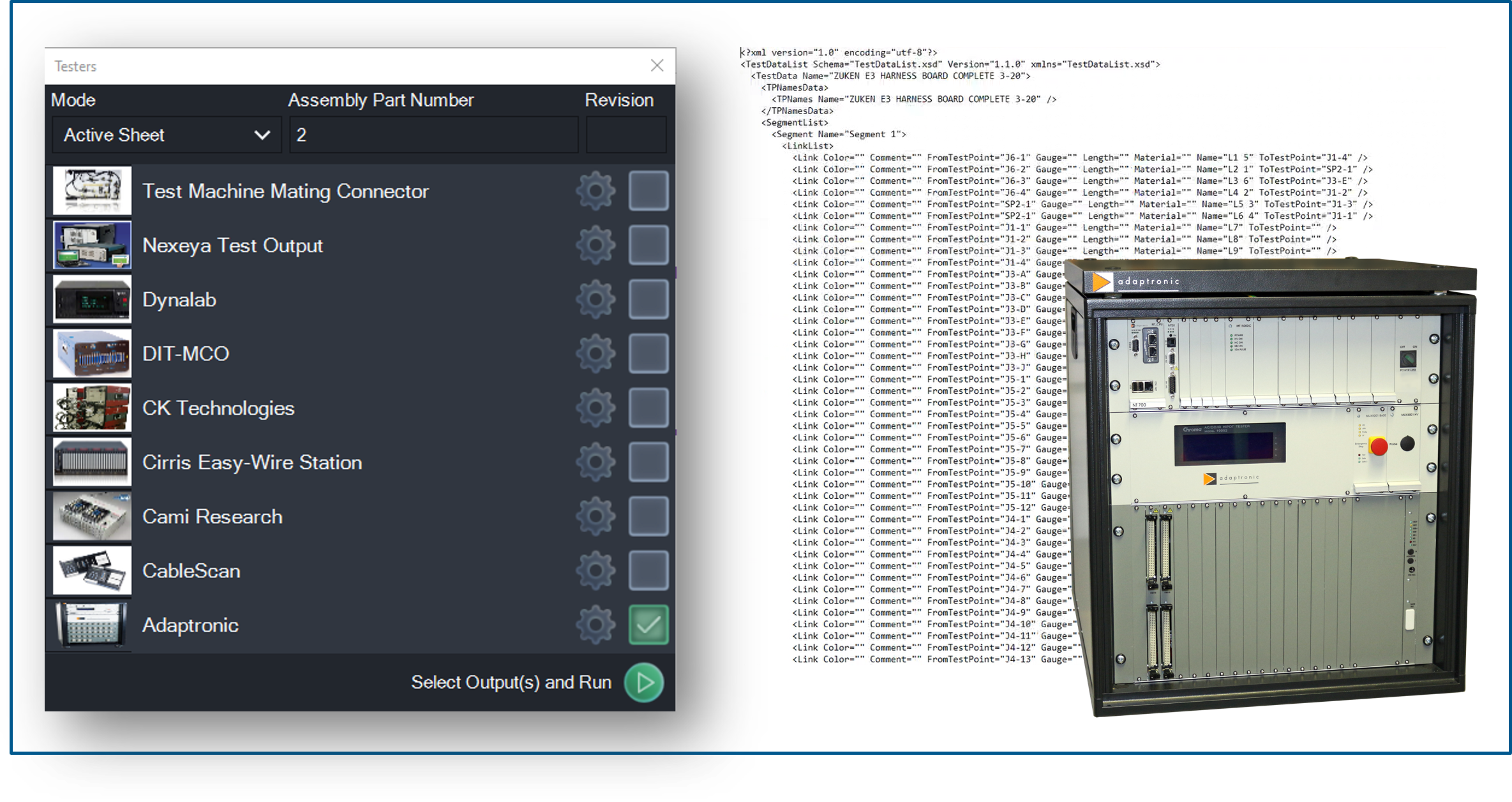Click the CableScan tester thumbnail image
Viewport: 1512px width, 802px height.
[x=92, y=570]
